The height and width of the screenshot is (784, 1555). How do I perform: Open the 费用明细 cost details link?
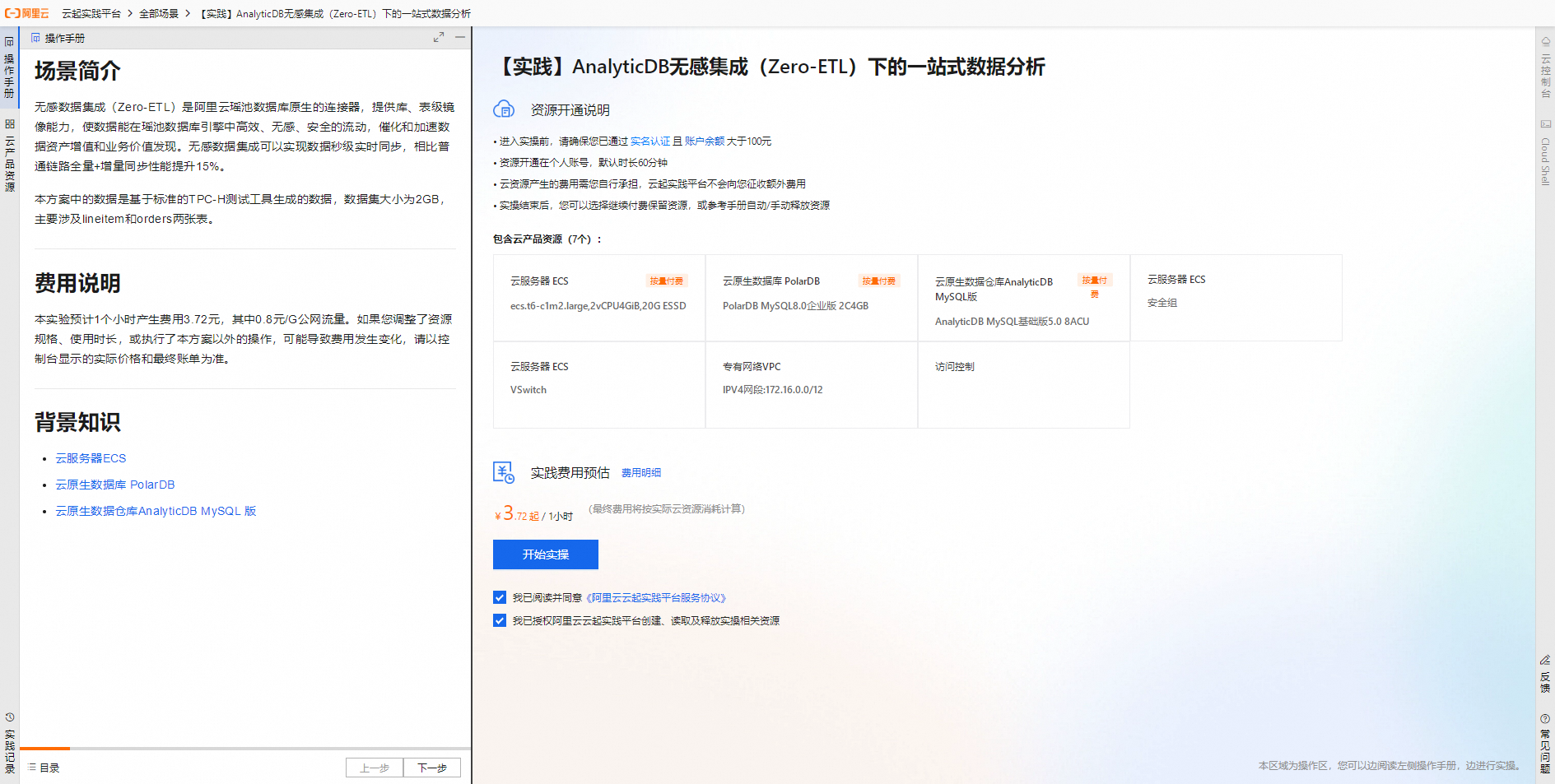(x=641, y=473)
